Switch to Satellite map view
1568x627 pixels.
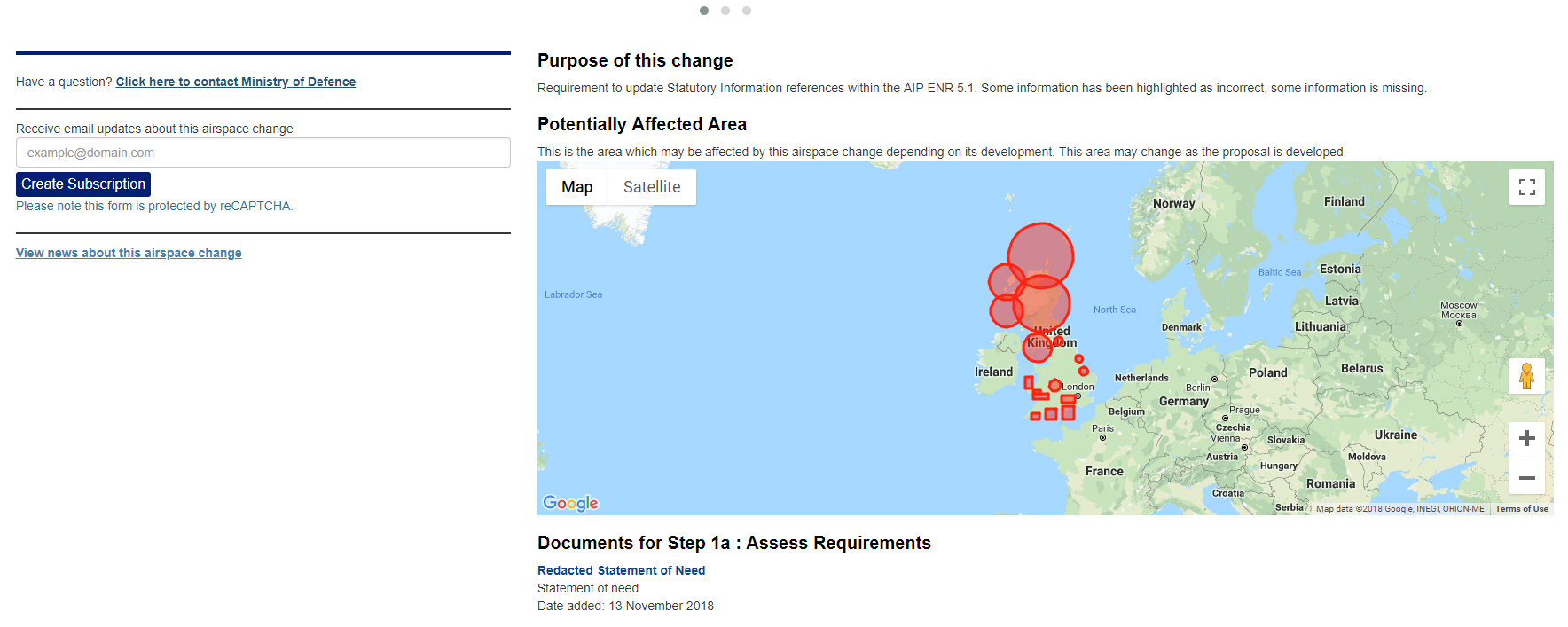pos(652,186)
